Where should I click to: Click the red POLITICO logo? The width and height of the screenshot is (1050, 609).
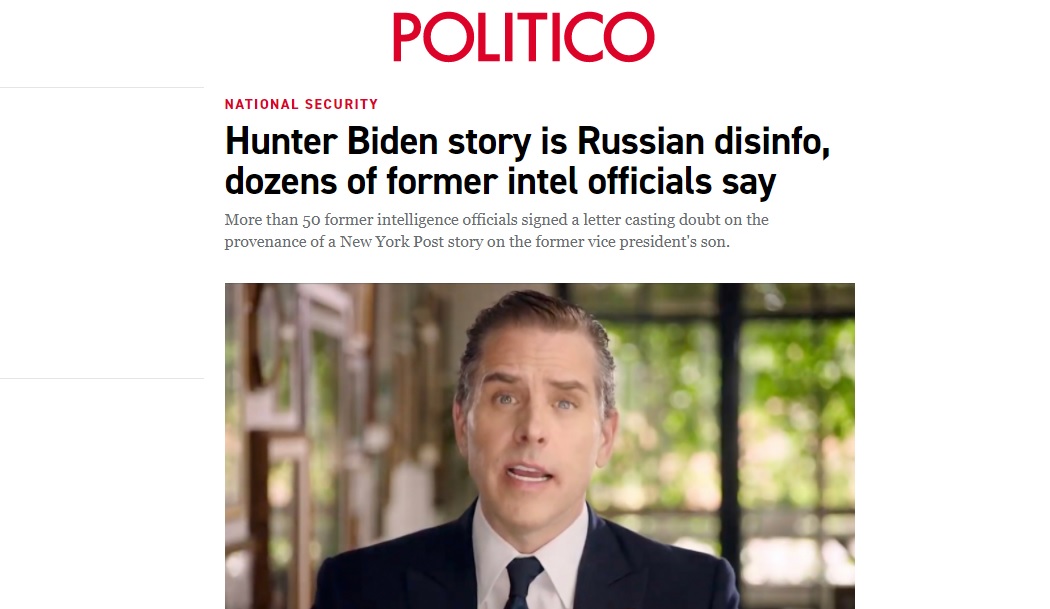(x=523, y=37)
